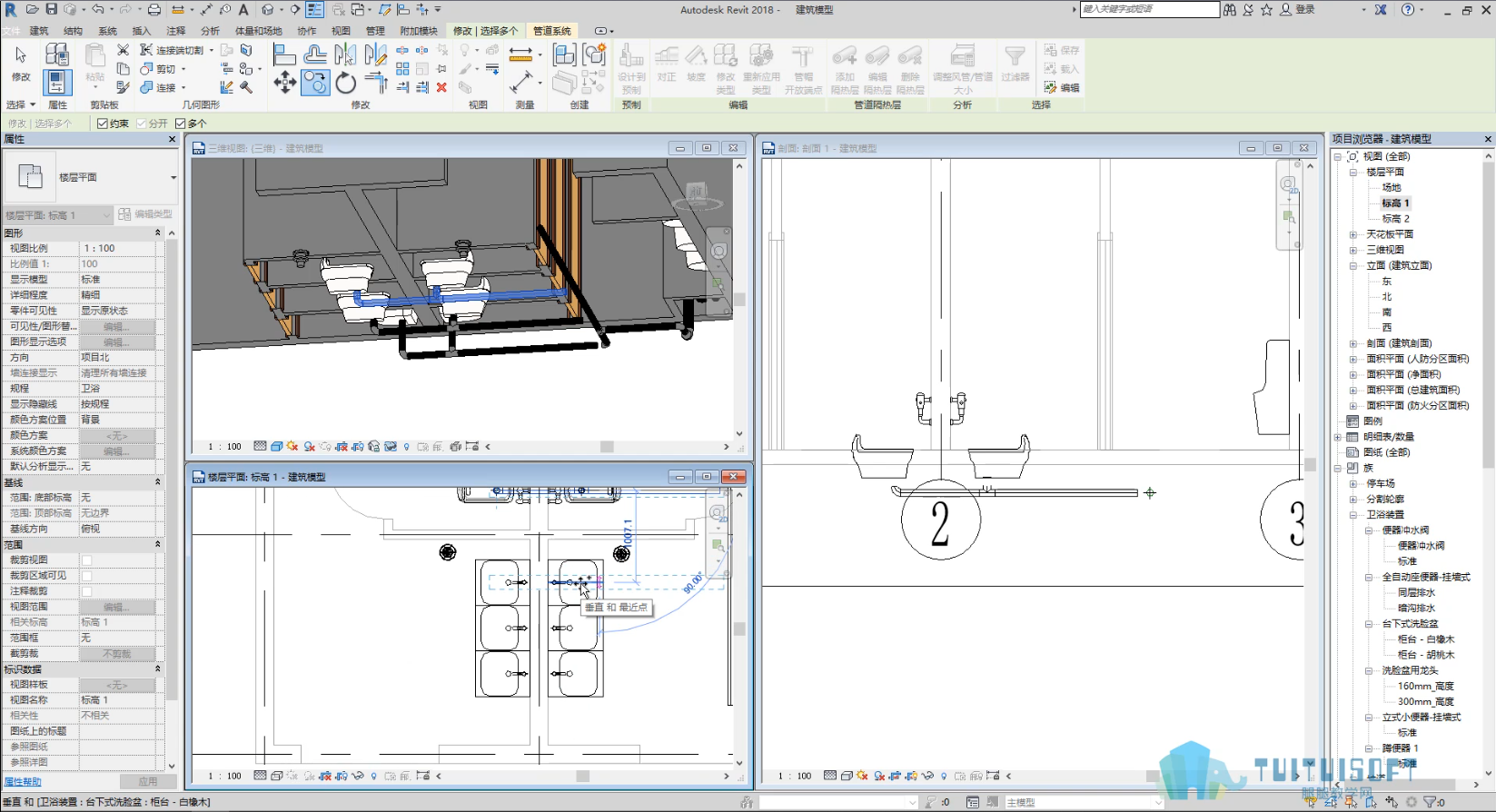Collapse the 图形 properties section

point(158,233)
